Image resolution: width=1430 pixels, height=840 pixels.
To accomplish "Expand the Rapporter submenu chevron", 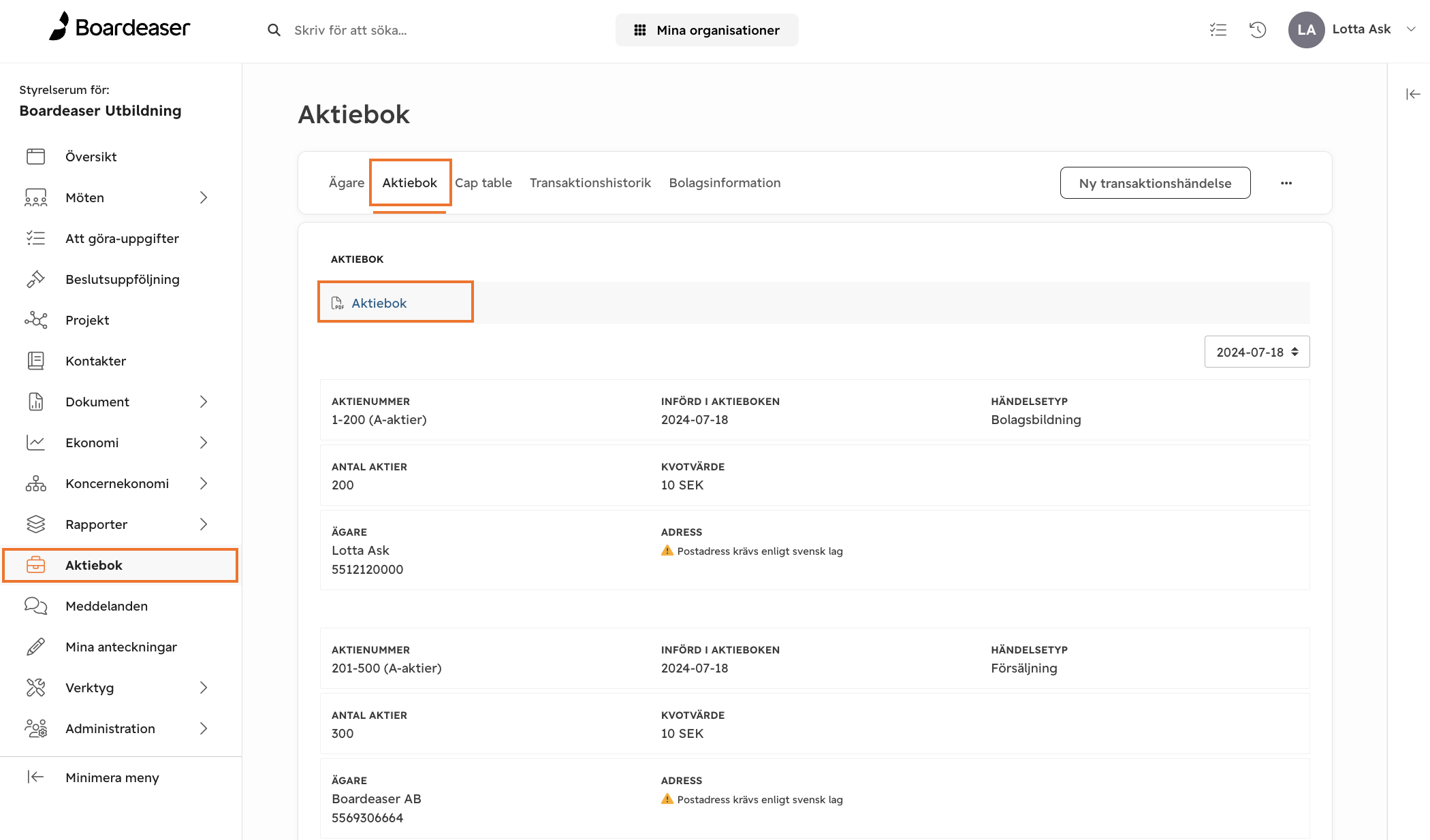I will pos(203,524).
